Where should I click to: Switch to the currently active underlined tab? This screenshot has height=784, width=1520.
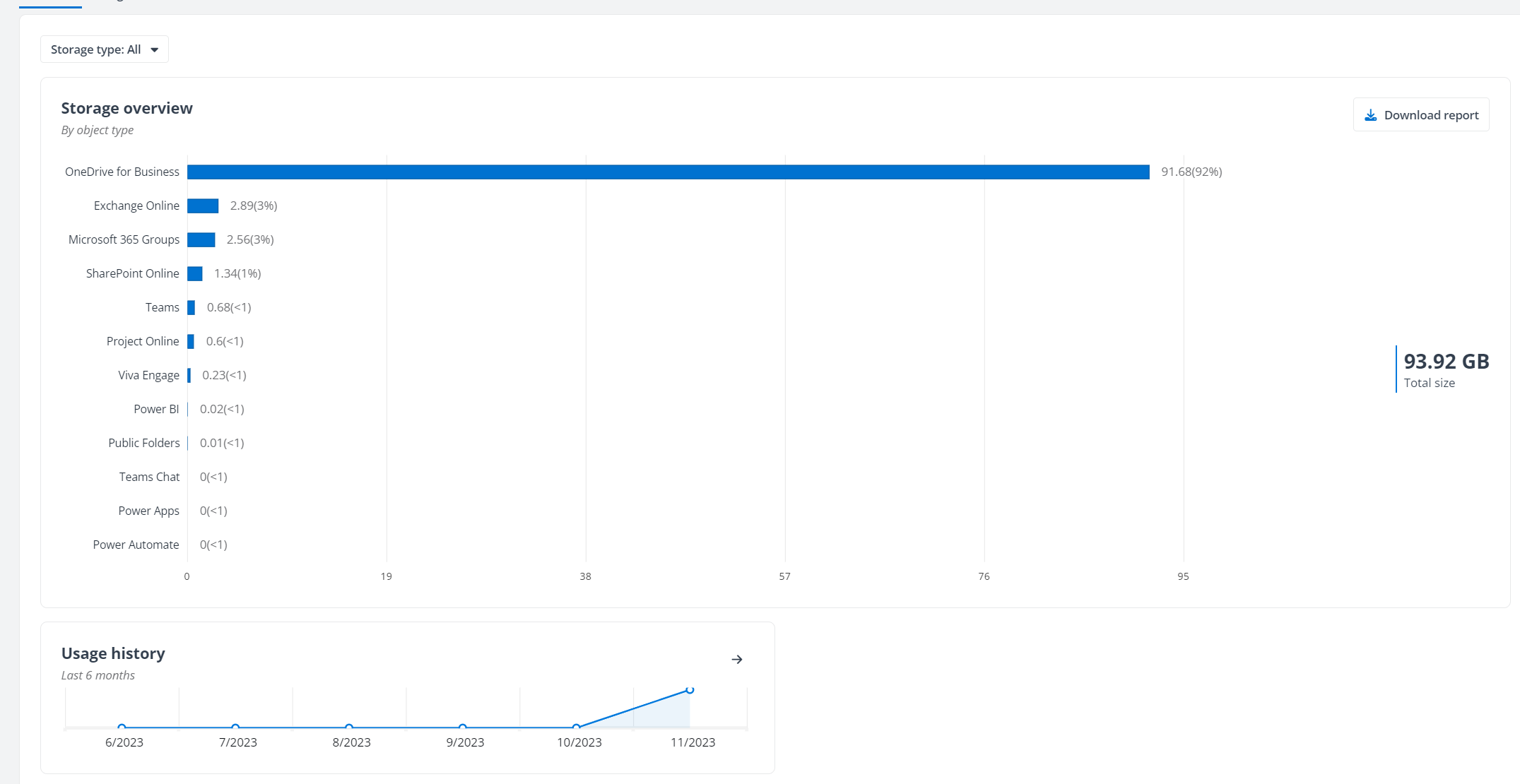pyautogui.click(x=49, y=3)
